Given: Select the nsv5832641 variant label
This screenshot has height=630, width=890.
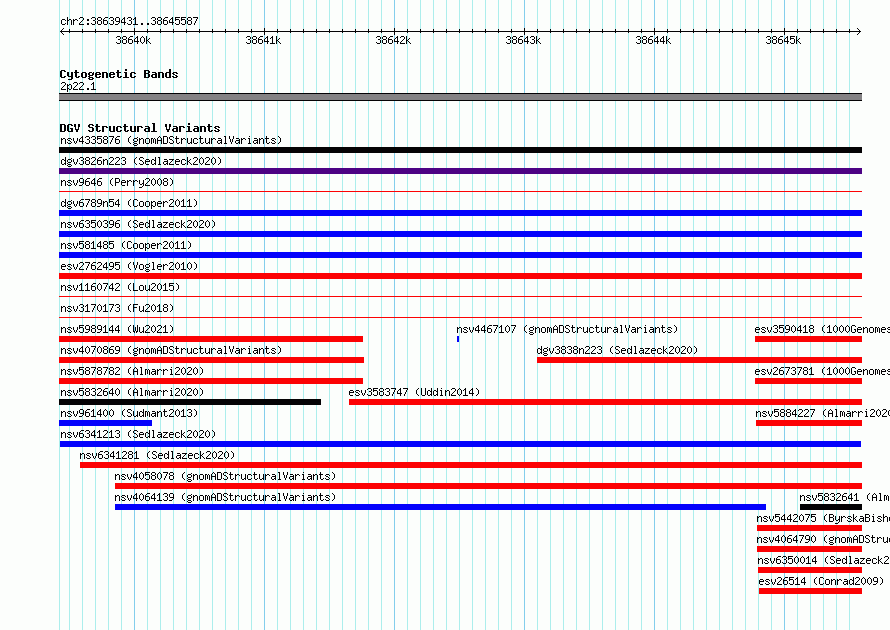Looking at the screenshot, I should tap(845, 497).
